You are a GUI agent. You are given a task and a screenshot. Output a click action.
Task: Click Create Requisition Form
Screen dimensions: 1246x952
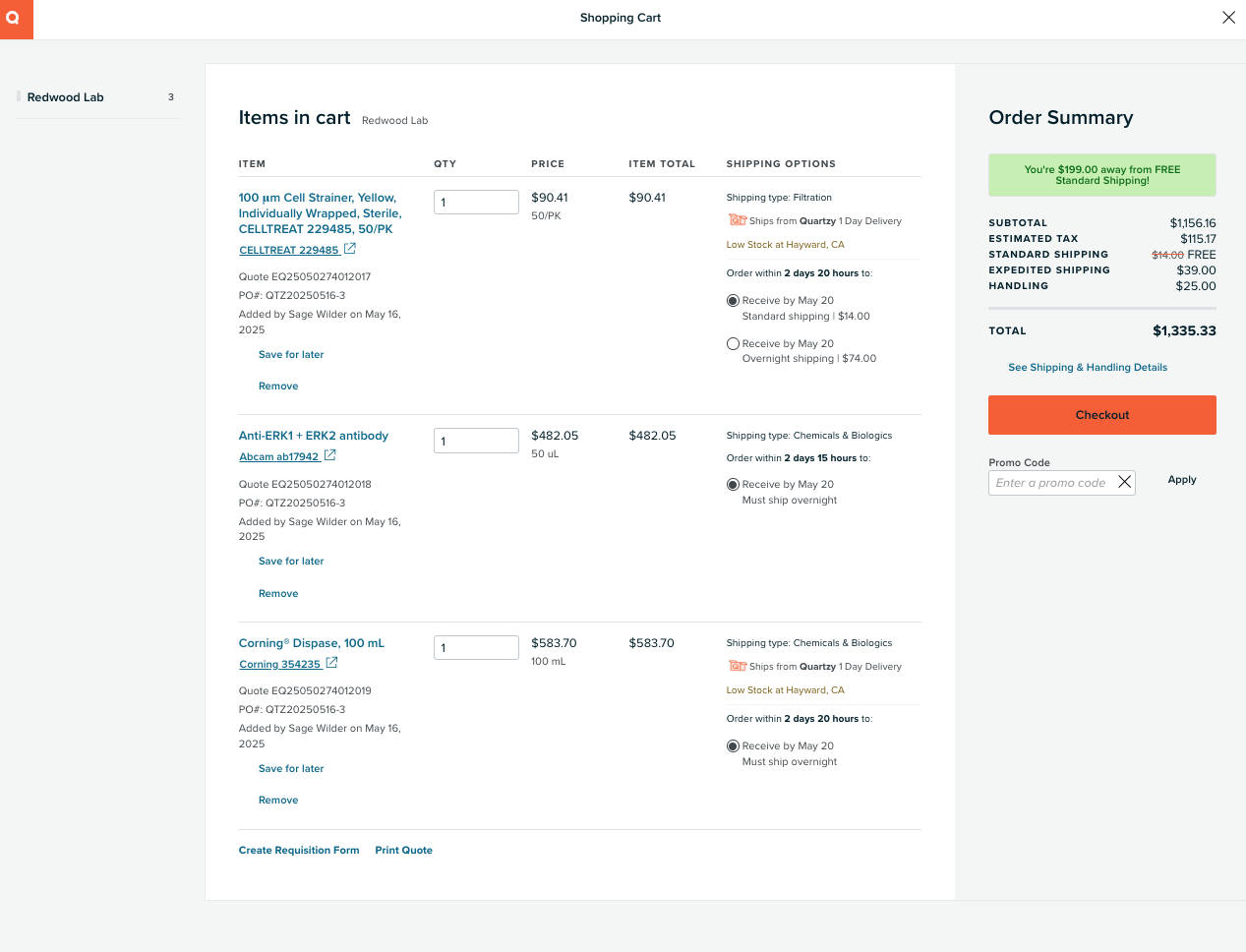tap(299, 851)
